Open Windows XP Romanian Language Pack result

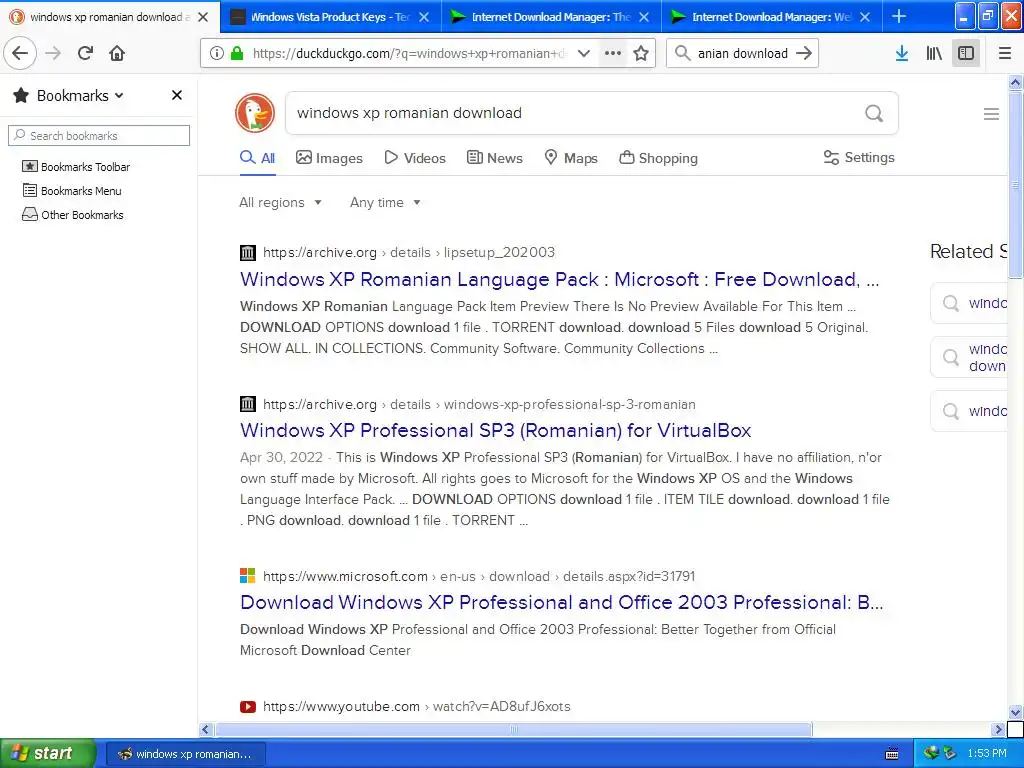click(560, 280)
